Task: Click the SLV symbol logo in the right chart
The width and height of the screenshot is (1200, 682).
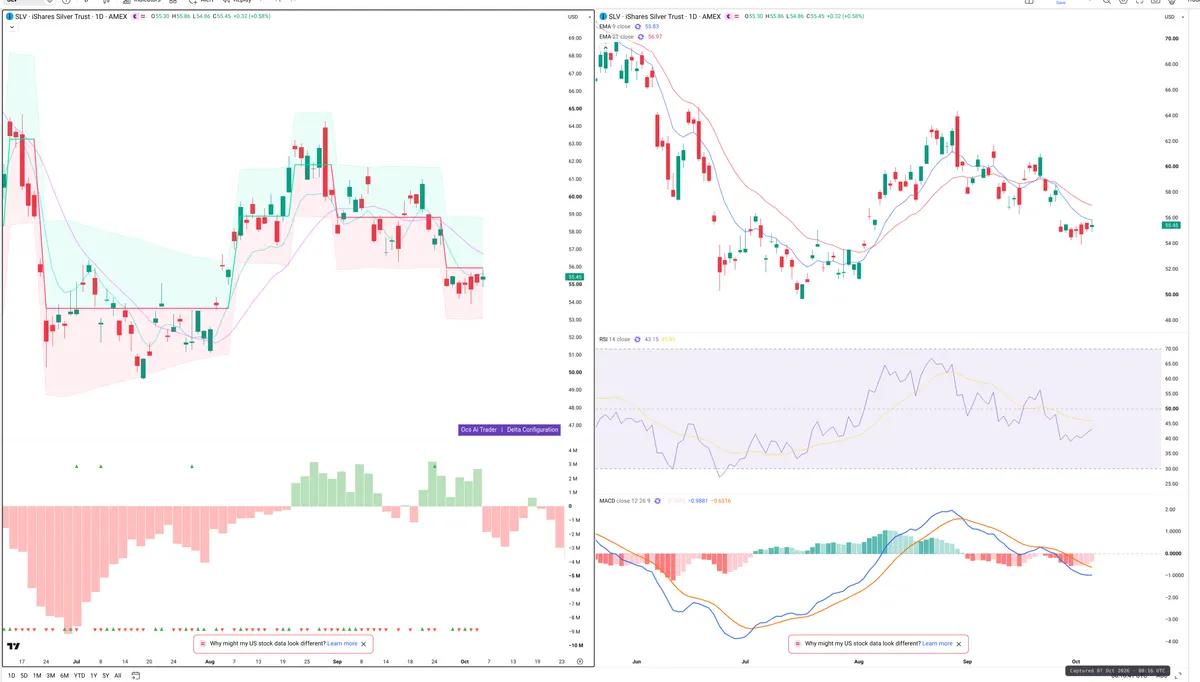Action: [x=603, y=16]
